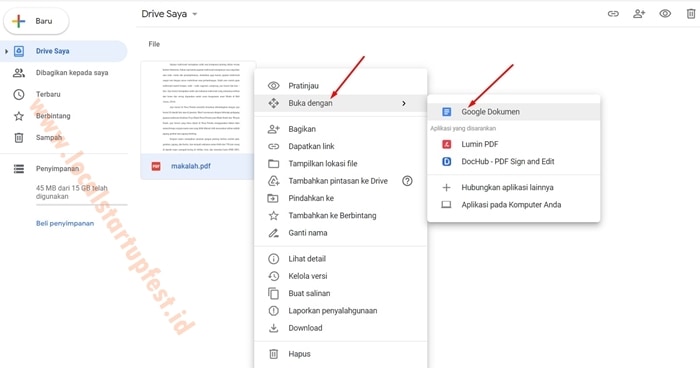Click the Baru new button
Image resolution: width=700 pixels, height=368 pixels.
coord(36,21)
